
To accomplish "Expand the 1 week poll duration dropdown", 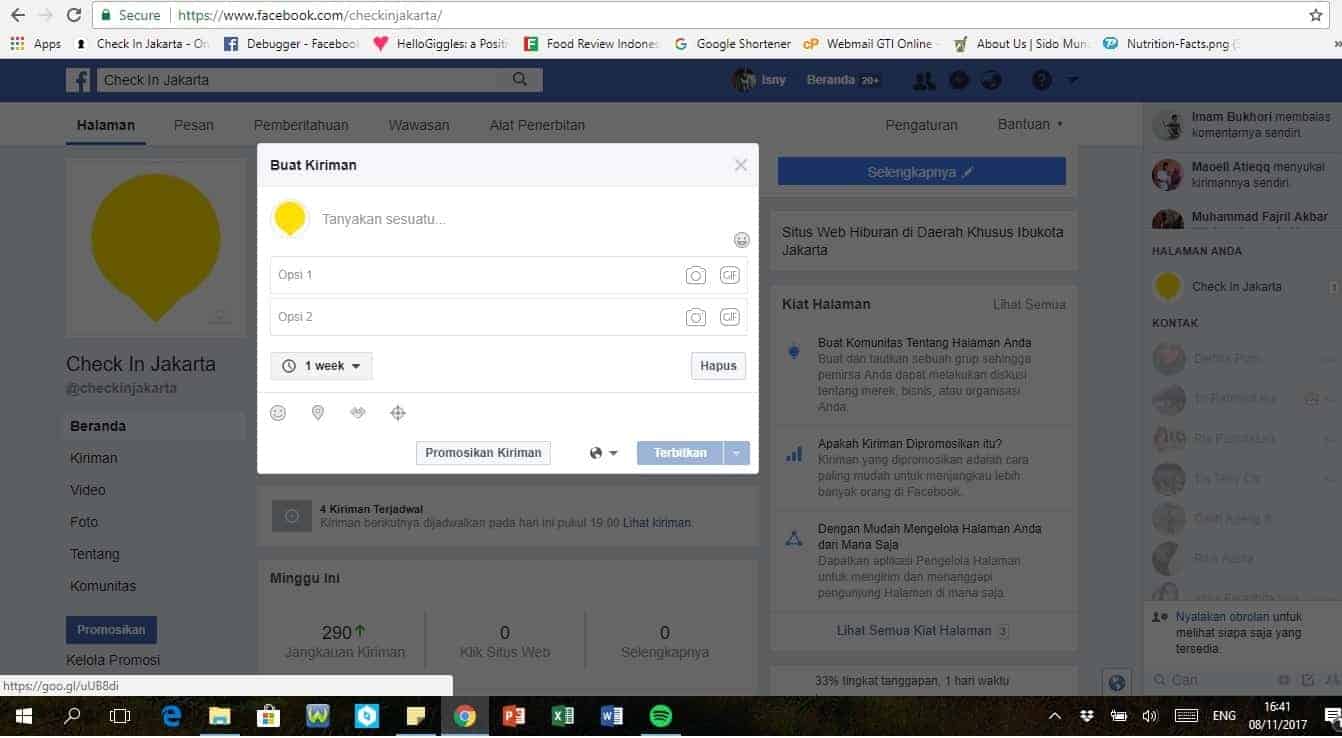I will coord(321,366).
